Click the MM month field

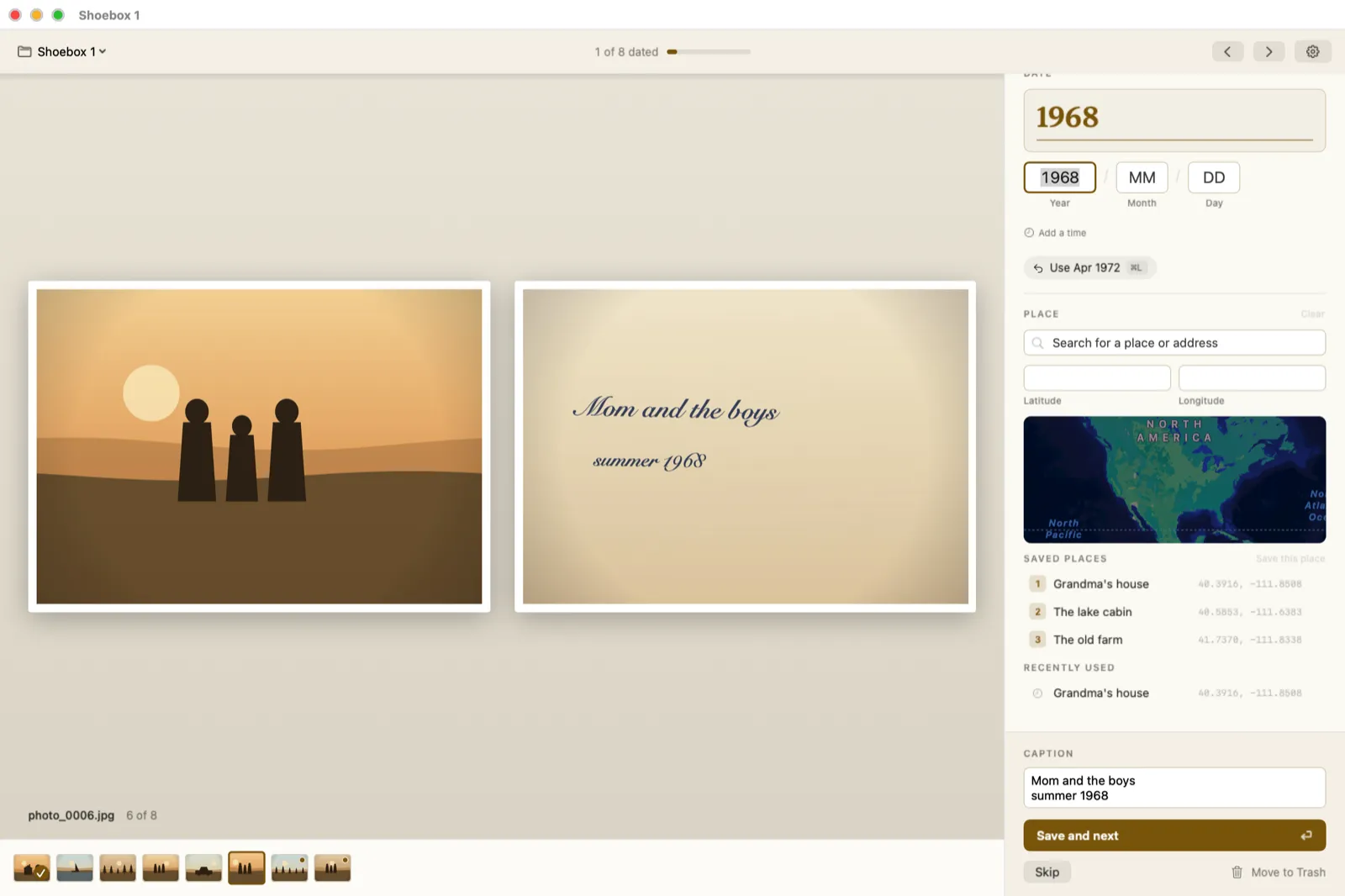pyautogui.click(x=1142, y=177)
